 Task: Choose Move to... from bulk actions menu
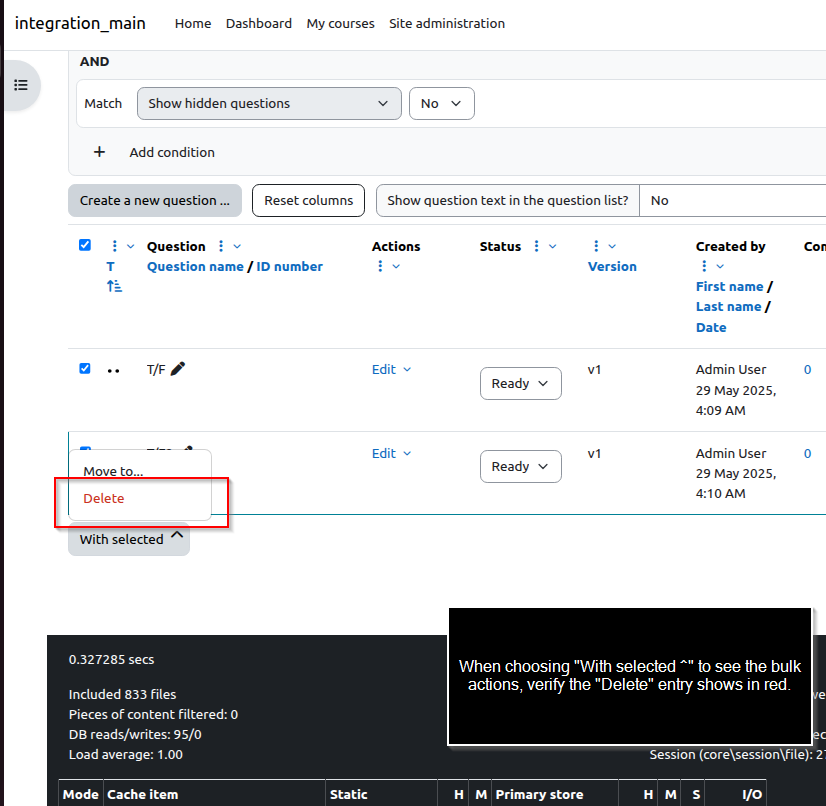pos(140,471)
